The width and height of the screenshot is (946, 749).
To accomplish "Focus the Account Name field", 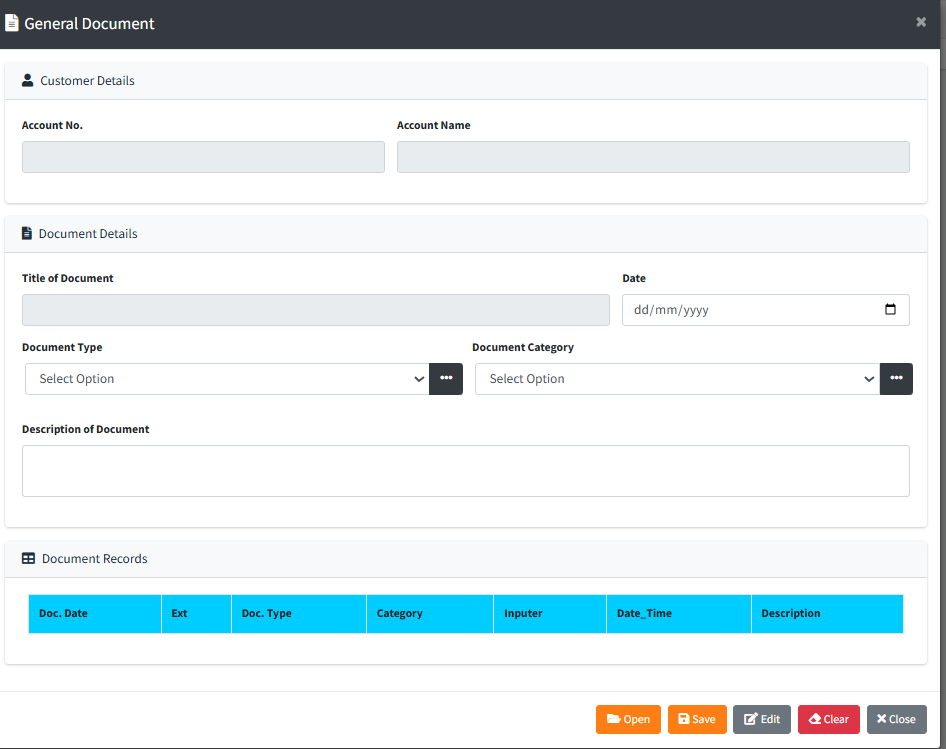I will click(x=653, y=157).
